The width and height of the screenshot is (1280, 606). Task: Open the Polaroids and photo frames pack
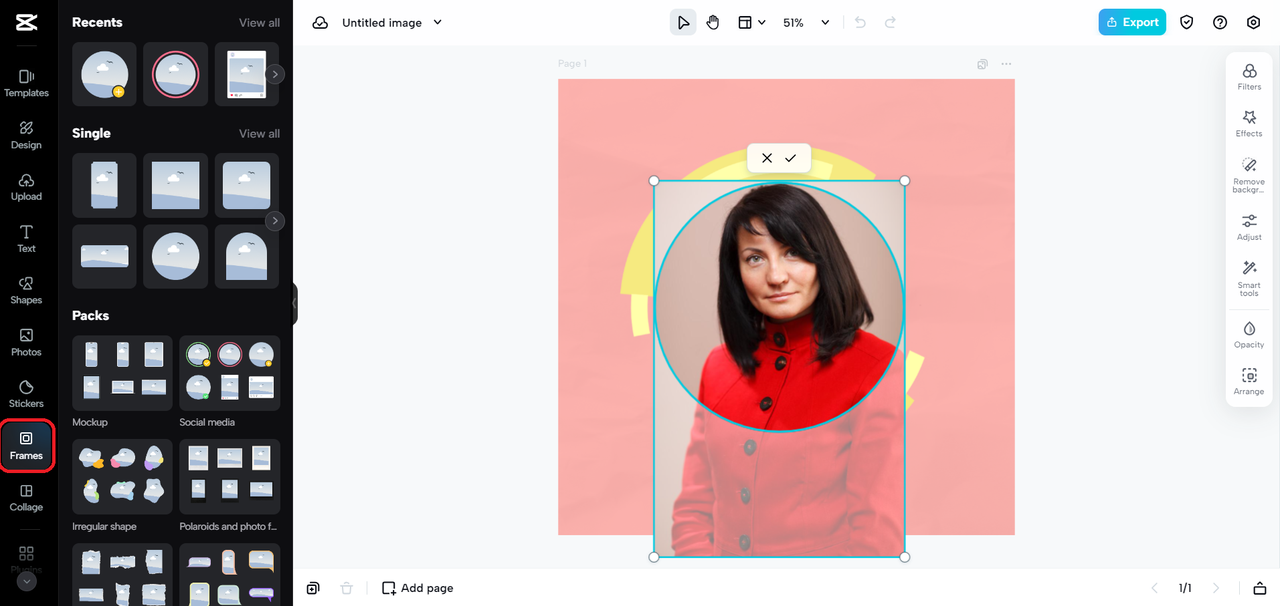pos(229,477)
